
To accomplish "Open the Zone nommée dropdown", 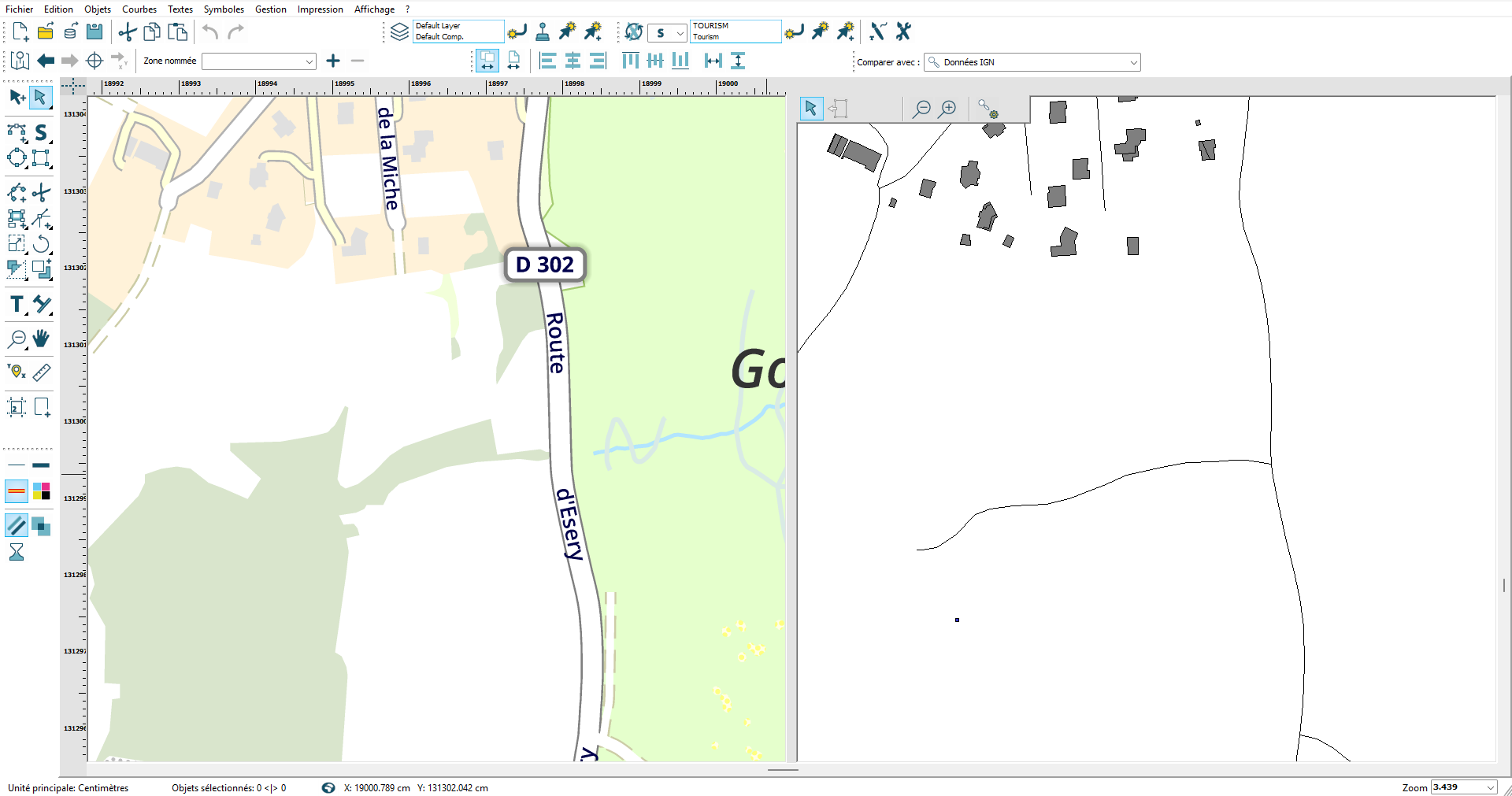I will tap(258, 61).
